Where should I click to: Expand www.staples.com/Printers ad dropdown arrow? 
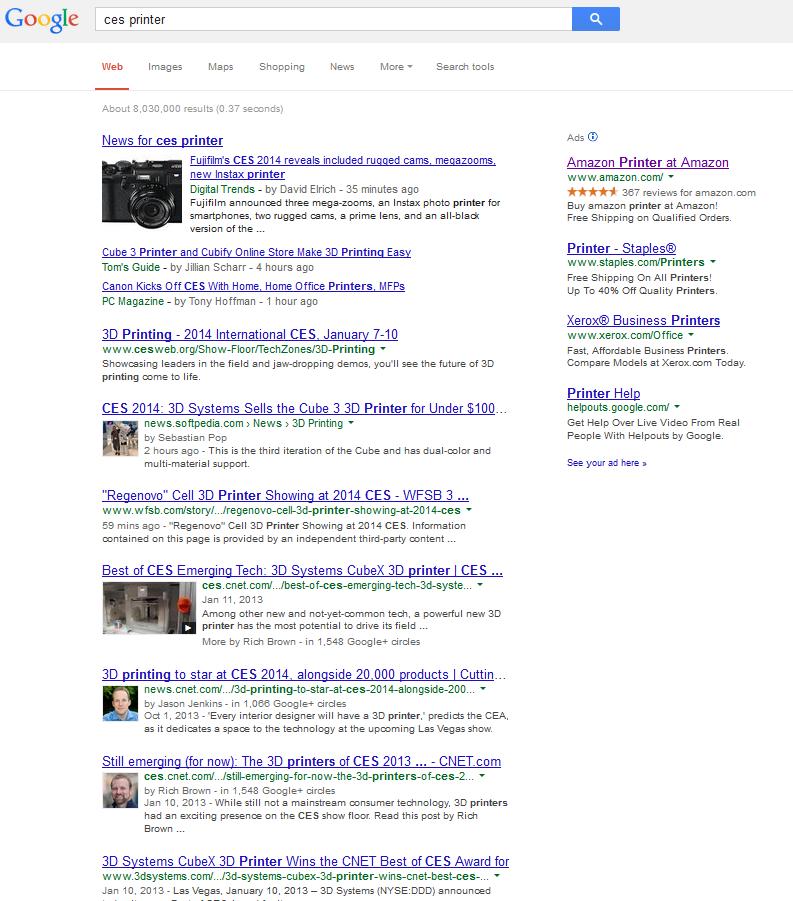click(x=713, y=261)
